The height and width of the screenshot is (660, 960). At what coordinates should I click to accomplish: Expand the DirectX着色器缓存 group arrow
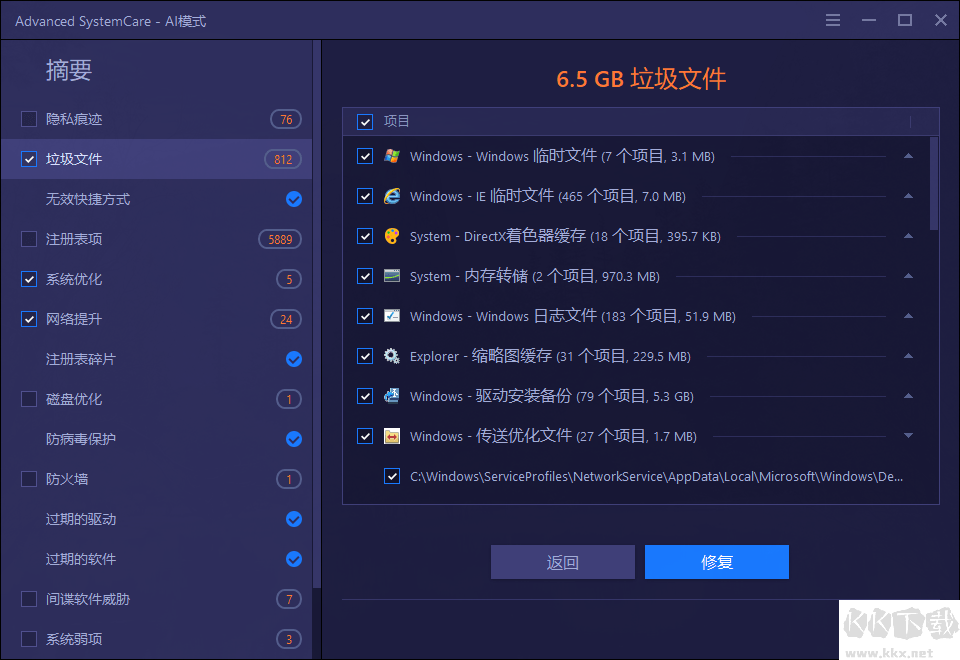[909, 236]
